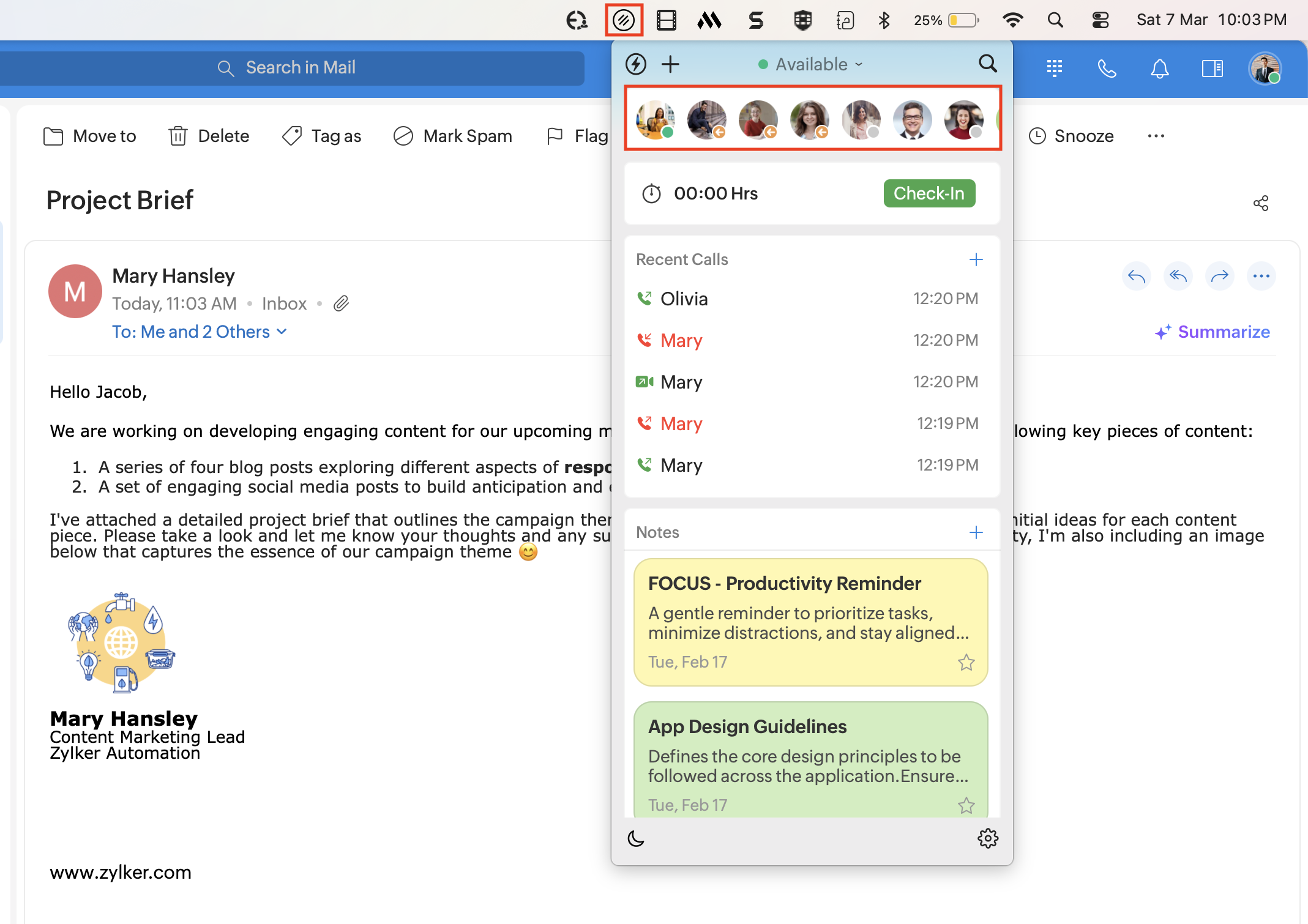Toggle dark mode with moon icon
The height and width of the screenshot is (924, 1308).
click(x=637, y=838)
